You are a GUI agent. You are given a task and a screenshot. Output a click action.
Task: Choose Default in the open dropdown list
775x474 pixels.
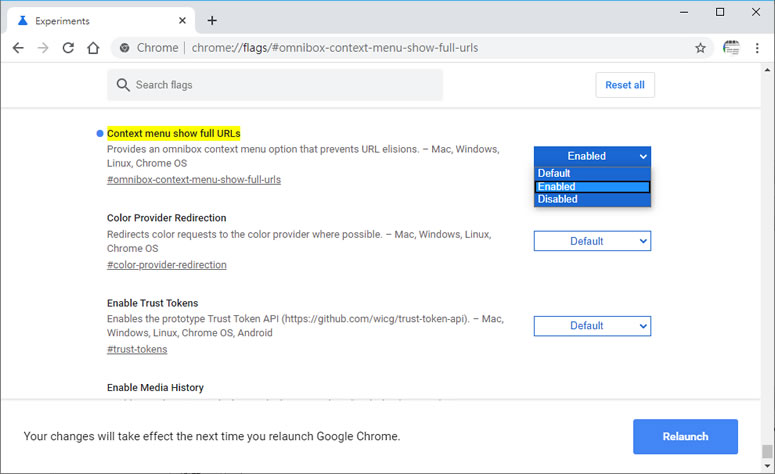click(x=592, y=173)
